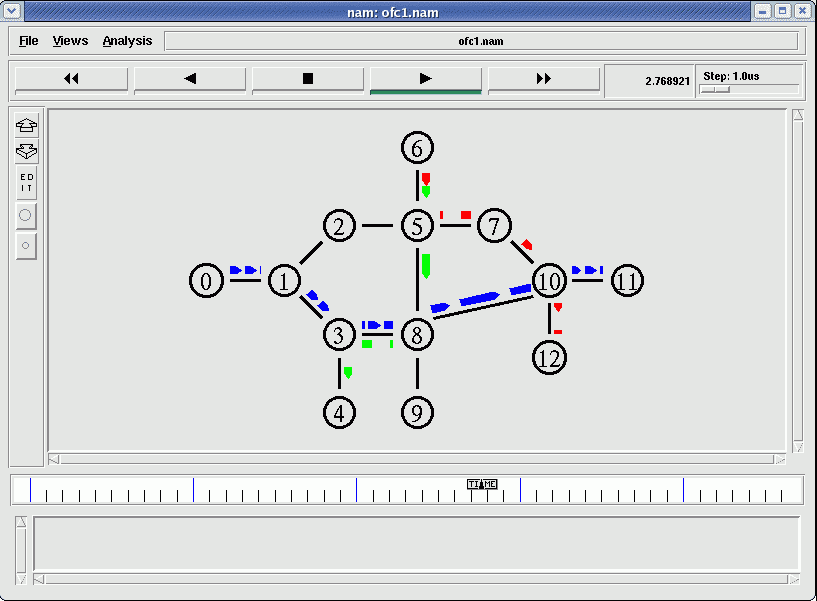817x601 pixels.
Task: Click the rewind playback button
Action: click(x=71, y=79)
